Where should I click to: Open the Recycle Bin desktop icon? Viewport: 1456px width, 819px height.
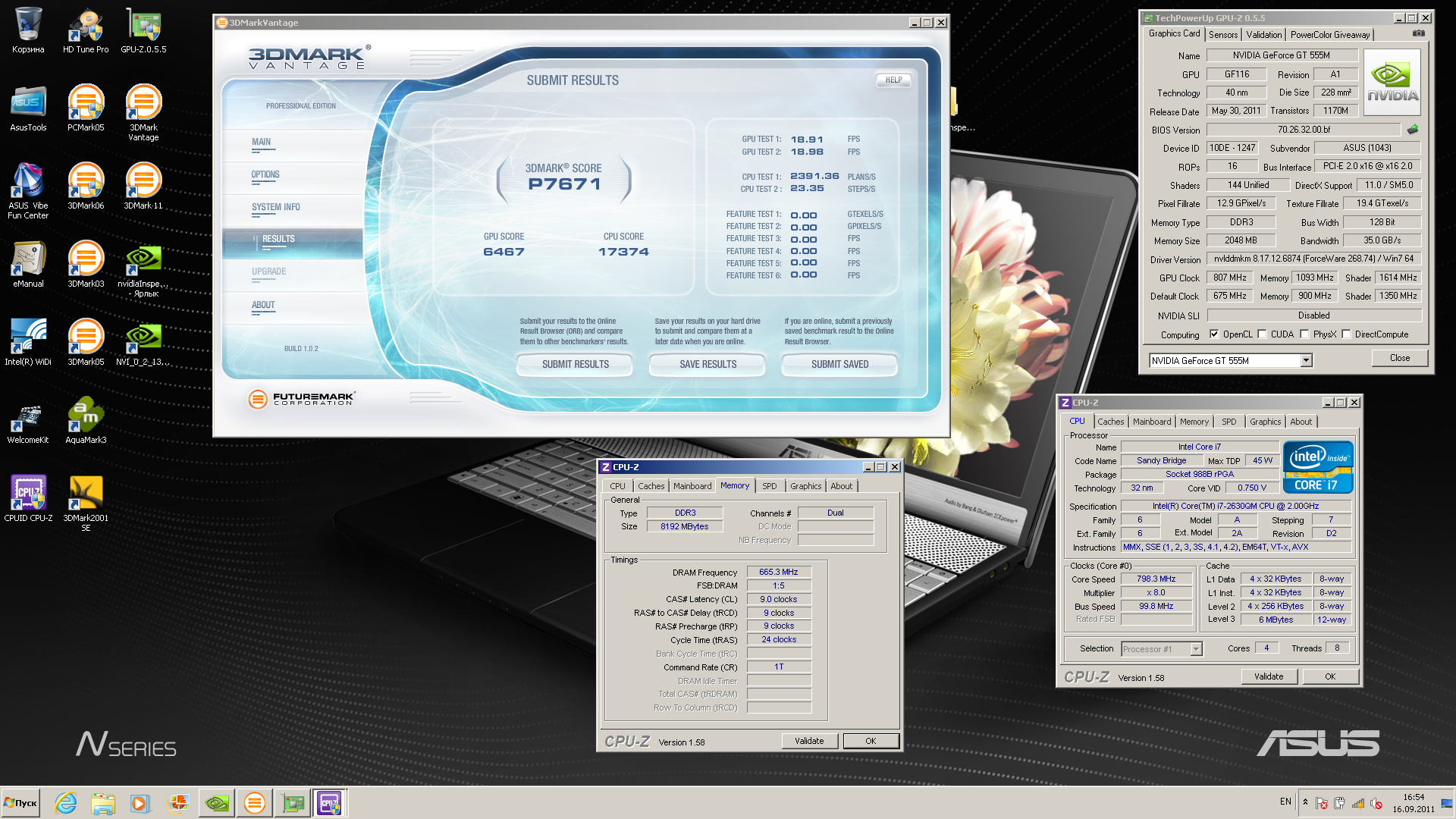pos(28,30)
